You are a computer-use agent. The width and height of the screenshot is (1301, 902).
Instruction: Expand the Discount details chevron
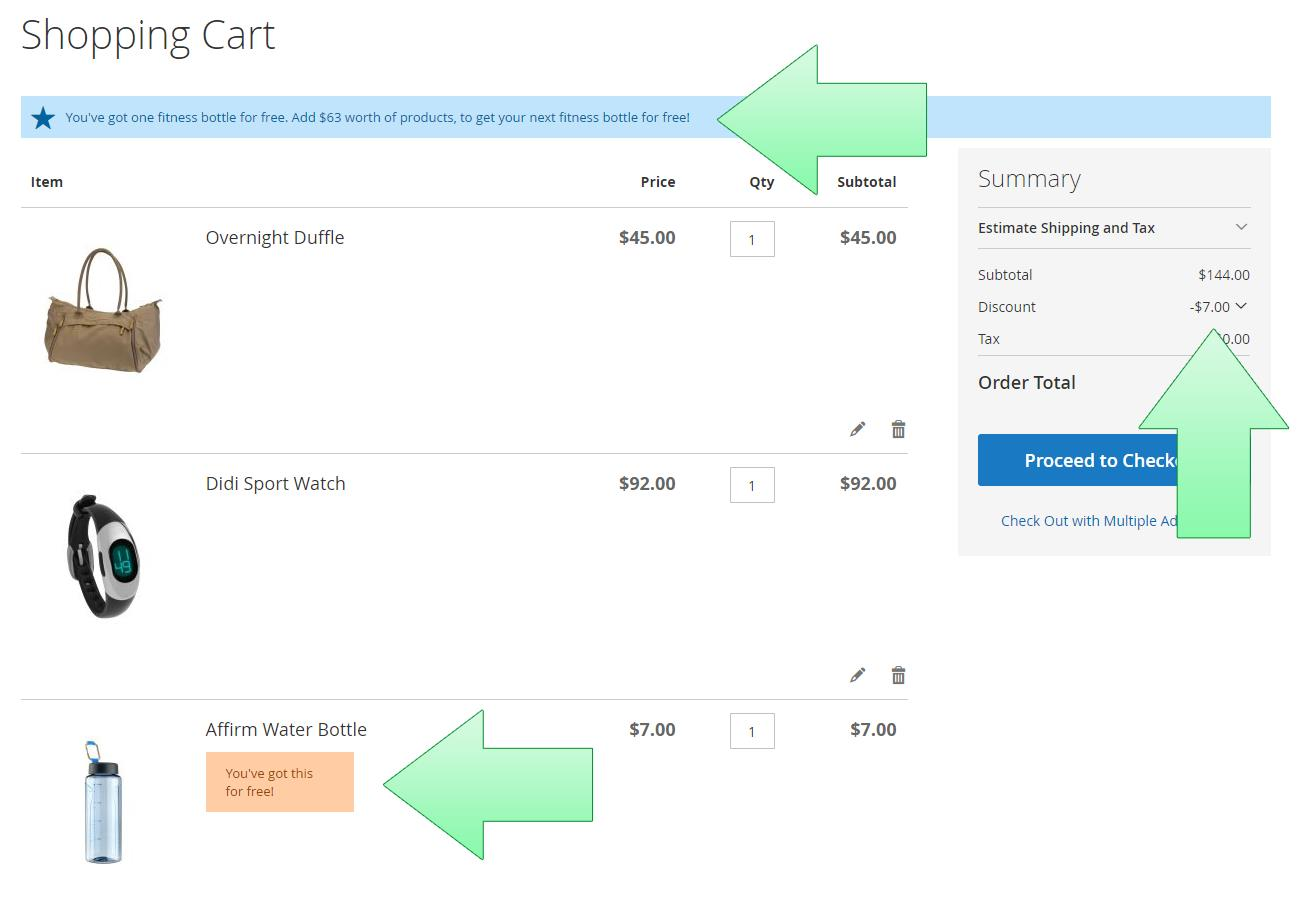[x=1241, y=306]
